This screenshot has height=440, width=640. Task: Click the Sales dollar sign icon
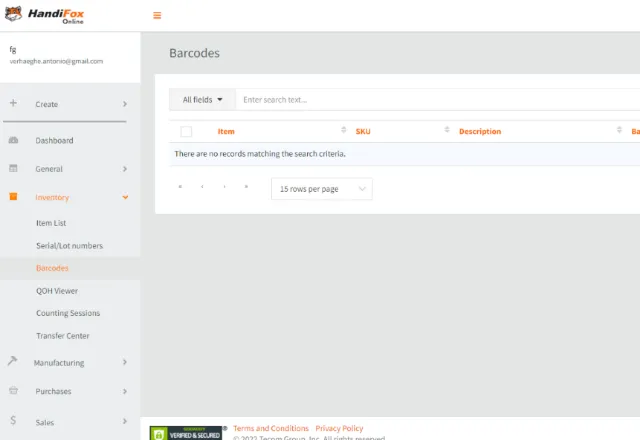coord(13,420)
